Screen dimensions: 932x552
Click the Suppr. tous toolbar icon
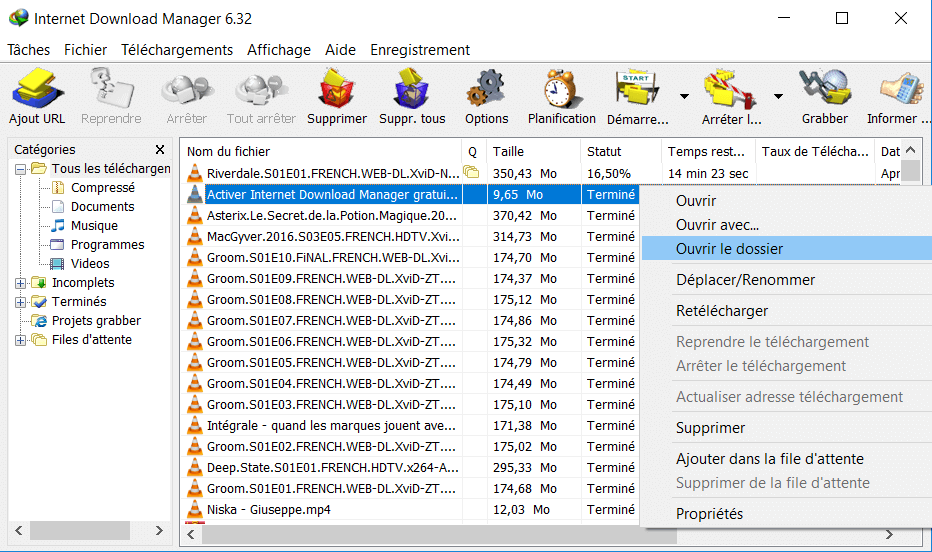(411, 89)
